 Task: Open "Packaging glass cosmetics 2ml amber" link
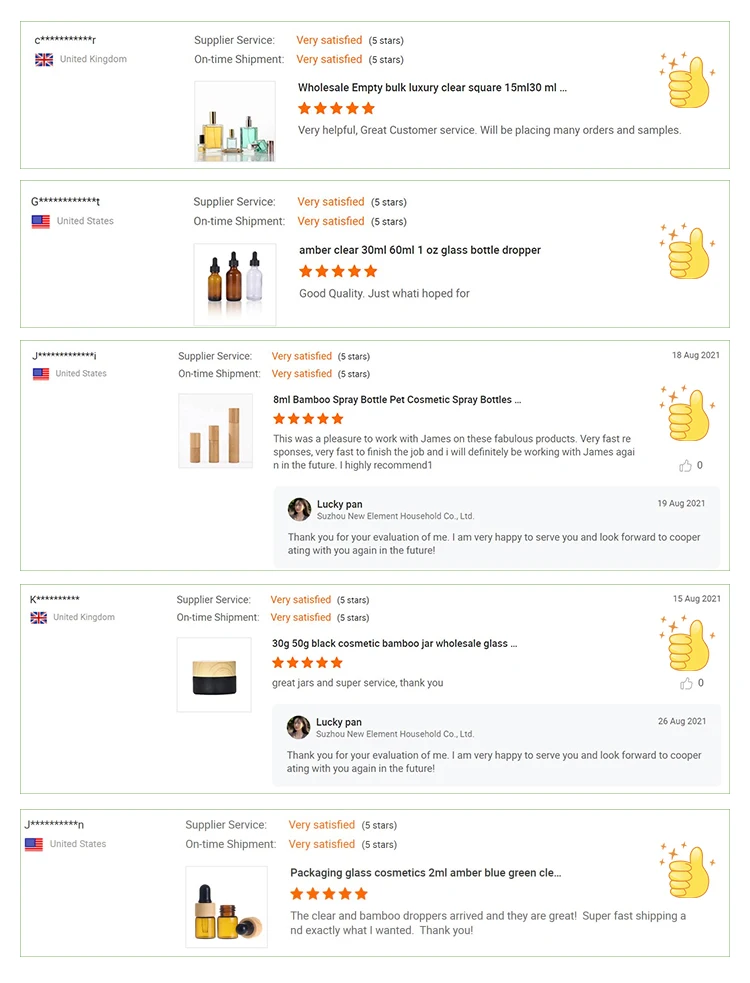point(426,873)
